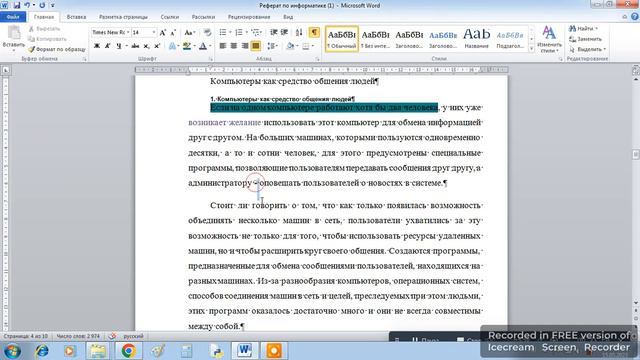This screenshot has width=640, height=360.
Task: Switch to the Вид tab
Action: (288, 17)
